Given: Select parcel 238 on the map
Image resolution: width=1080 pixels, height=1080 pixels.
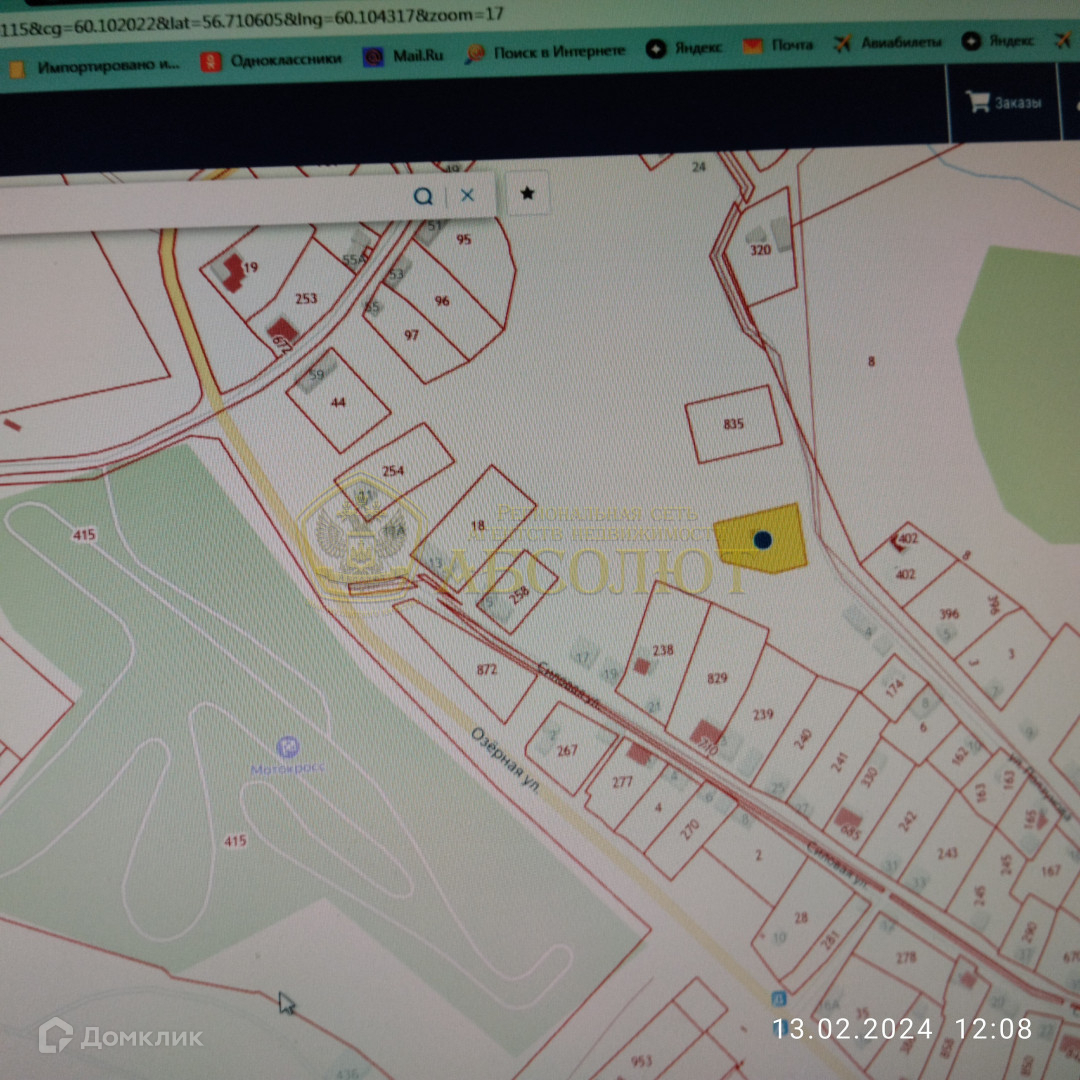Looking at the screenshot, I should (x=663, y=650).
